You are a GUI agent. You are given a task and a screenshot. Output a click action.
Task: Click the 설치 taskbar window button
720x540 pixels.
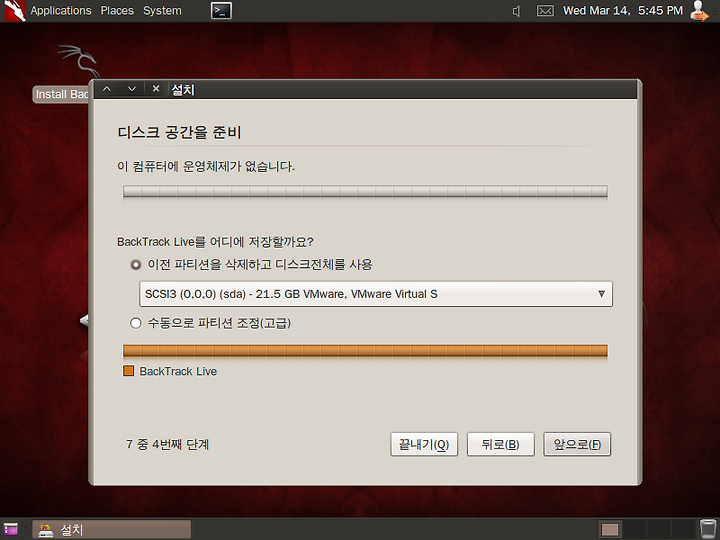112,529
